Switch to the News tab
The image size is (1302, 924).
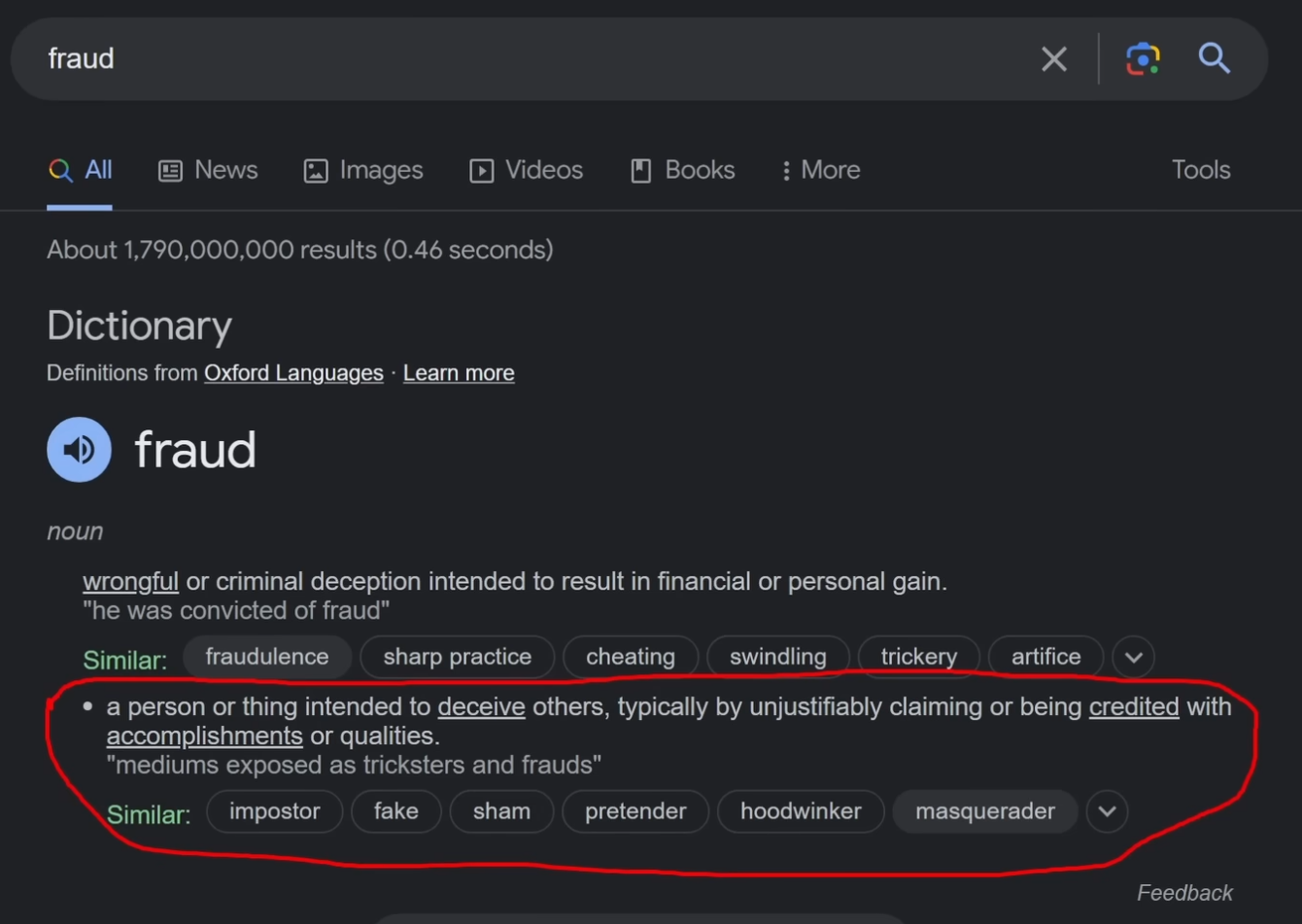(208, 171)
